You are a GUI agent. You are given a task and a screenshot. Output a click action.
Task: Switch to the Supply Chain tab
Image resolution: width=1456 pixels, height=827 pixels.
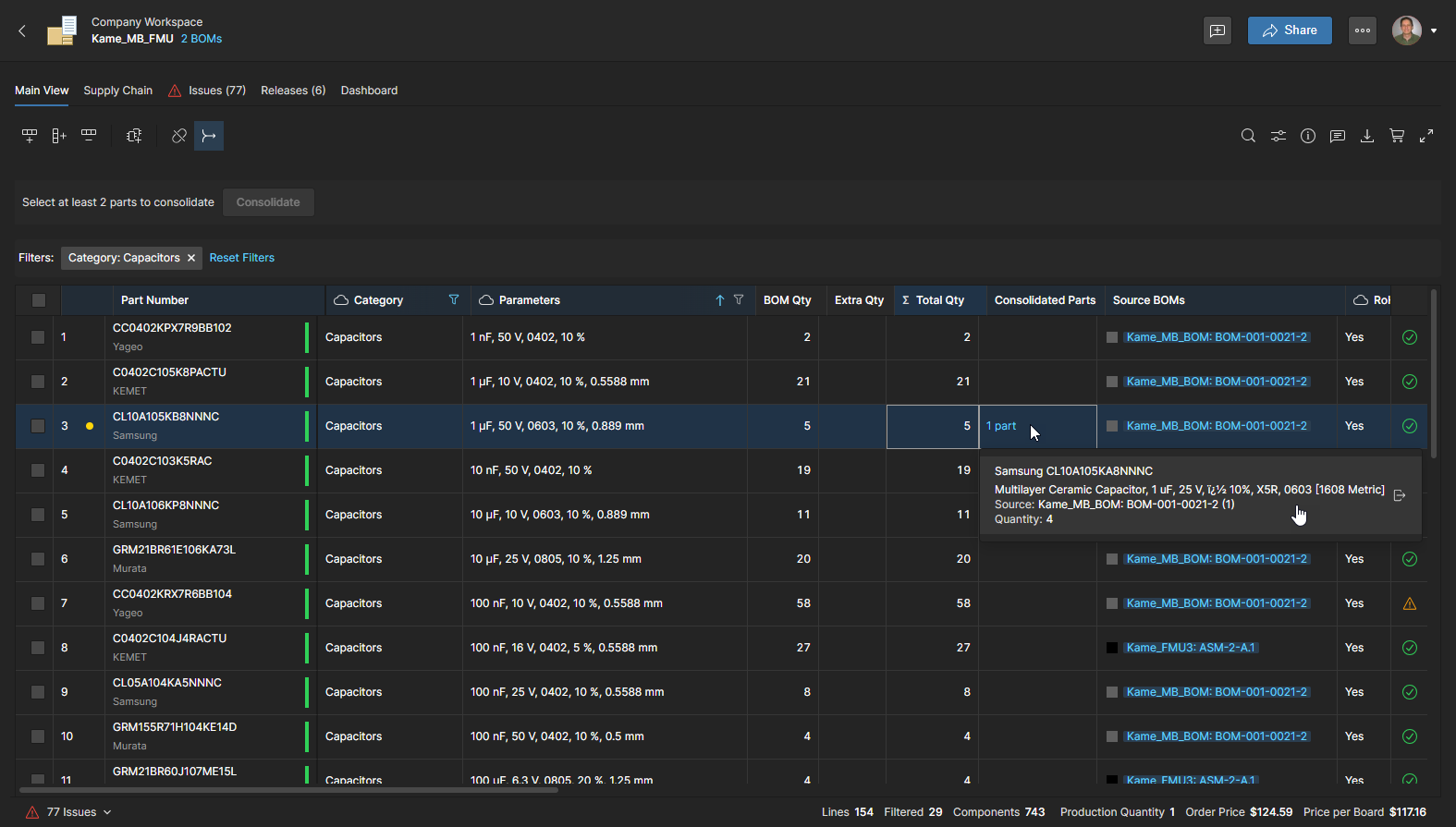(117, 91)
